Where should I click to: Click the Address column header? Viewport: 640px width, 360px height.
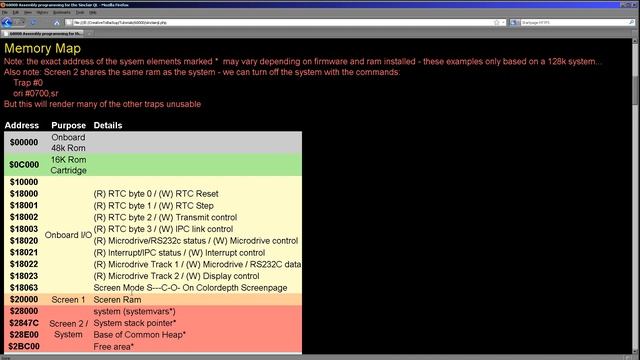pyautogui.click(x=22, y=125)
